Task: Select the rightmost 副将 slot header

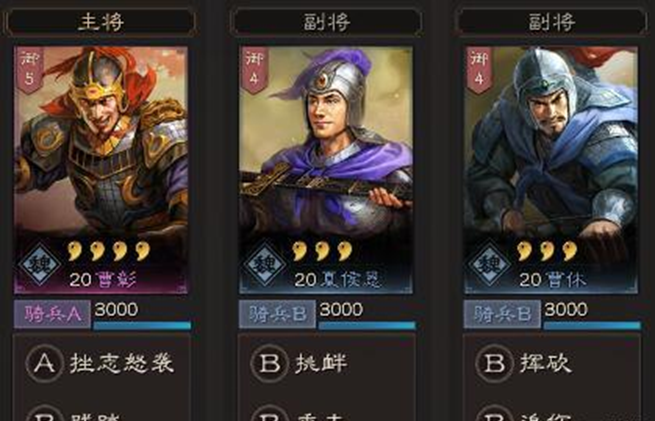Action: (551, 22)
